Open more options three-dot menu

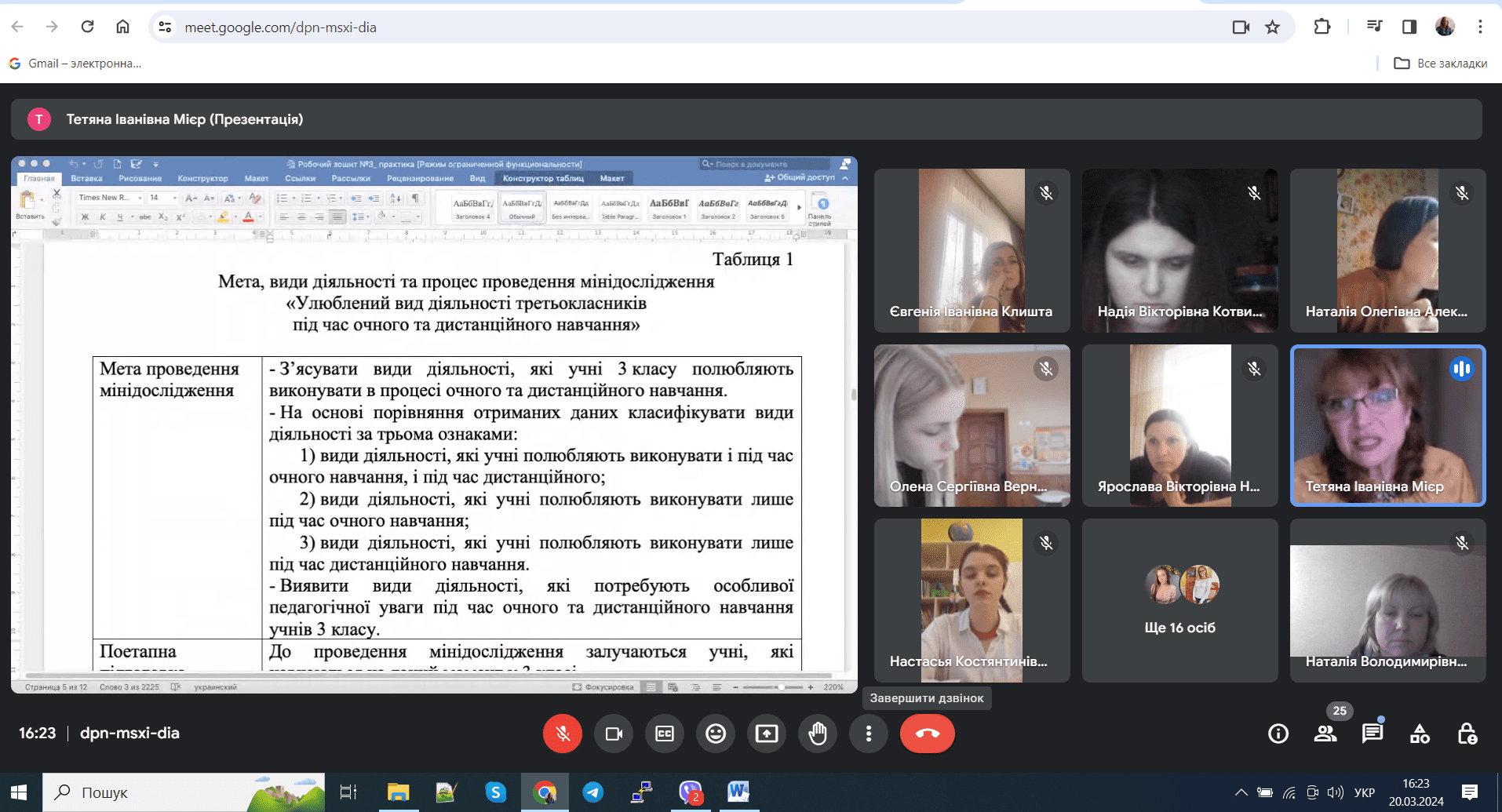868,734
